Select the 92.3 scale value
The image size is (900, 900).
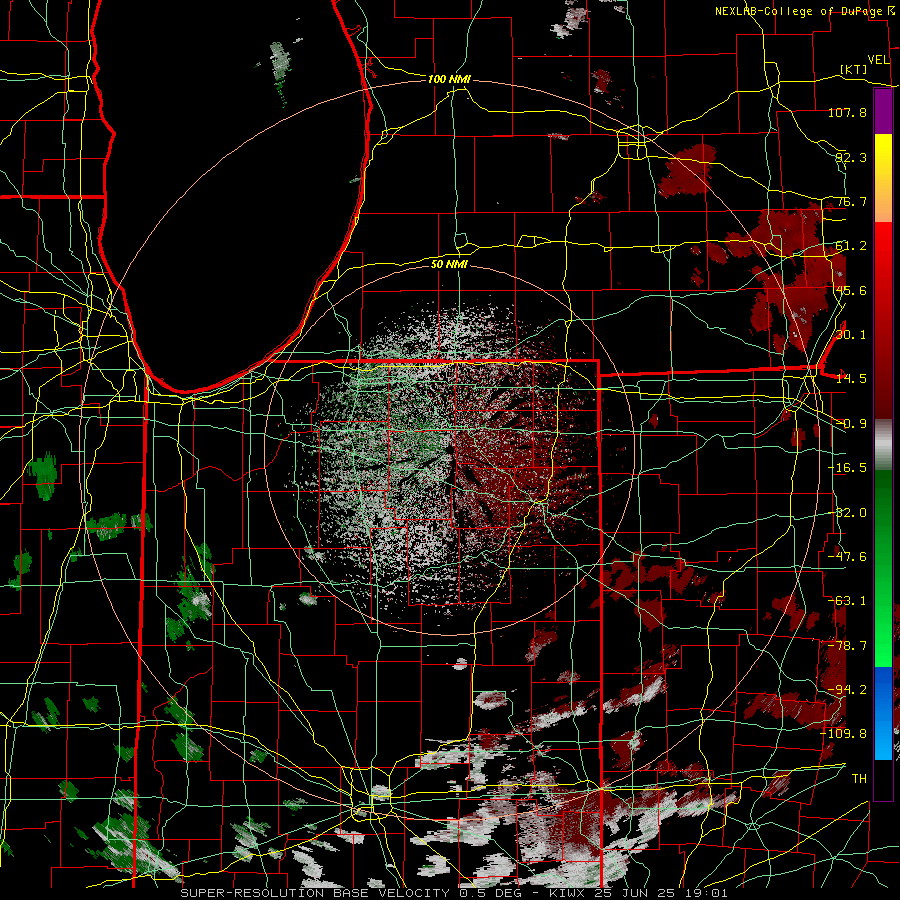(851, 157)
